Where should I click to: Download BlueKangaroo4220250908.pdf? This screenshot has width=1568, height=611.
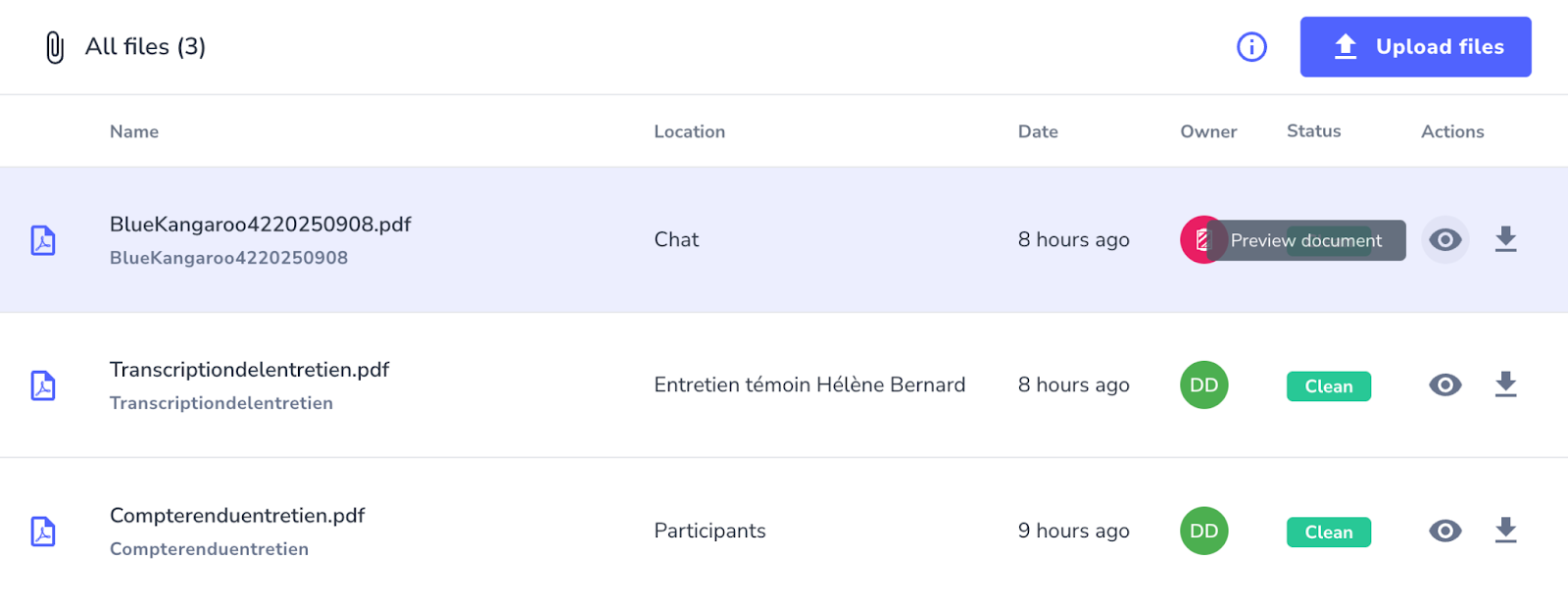pos(1505,239)
